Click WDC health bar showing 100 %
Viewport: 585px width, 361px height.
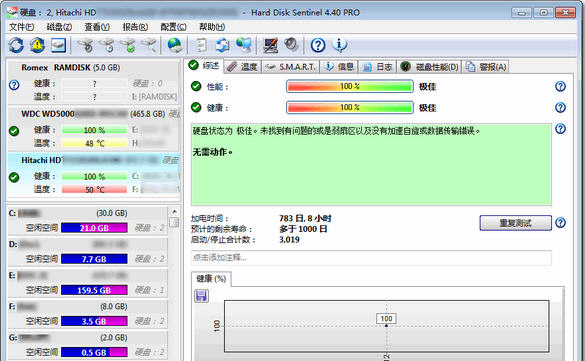[x=94, y=130]
